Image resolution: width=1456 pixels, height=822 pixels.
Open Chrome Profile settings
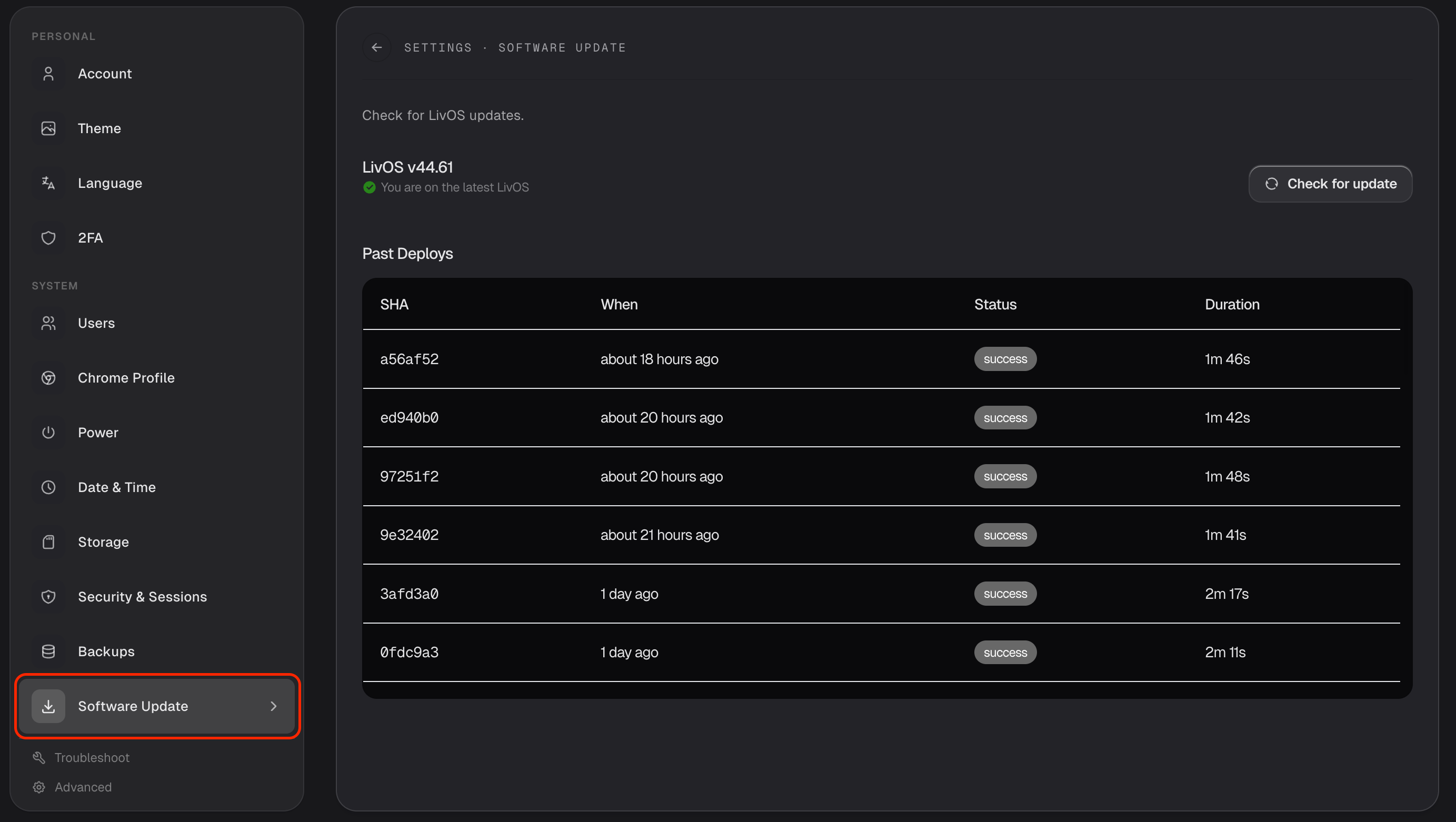(157, 378)
